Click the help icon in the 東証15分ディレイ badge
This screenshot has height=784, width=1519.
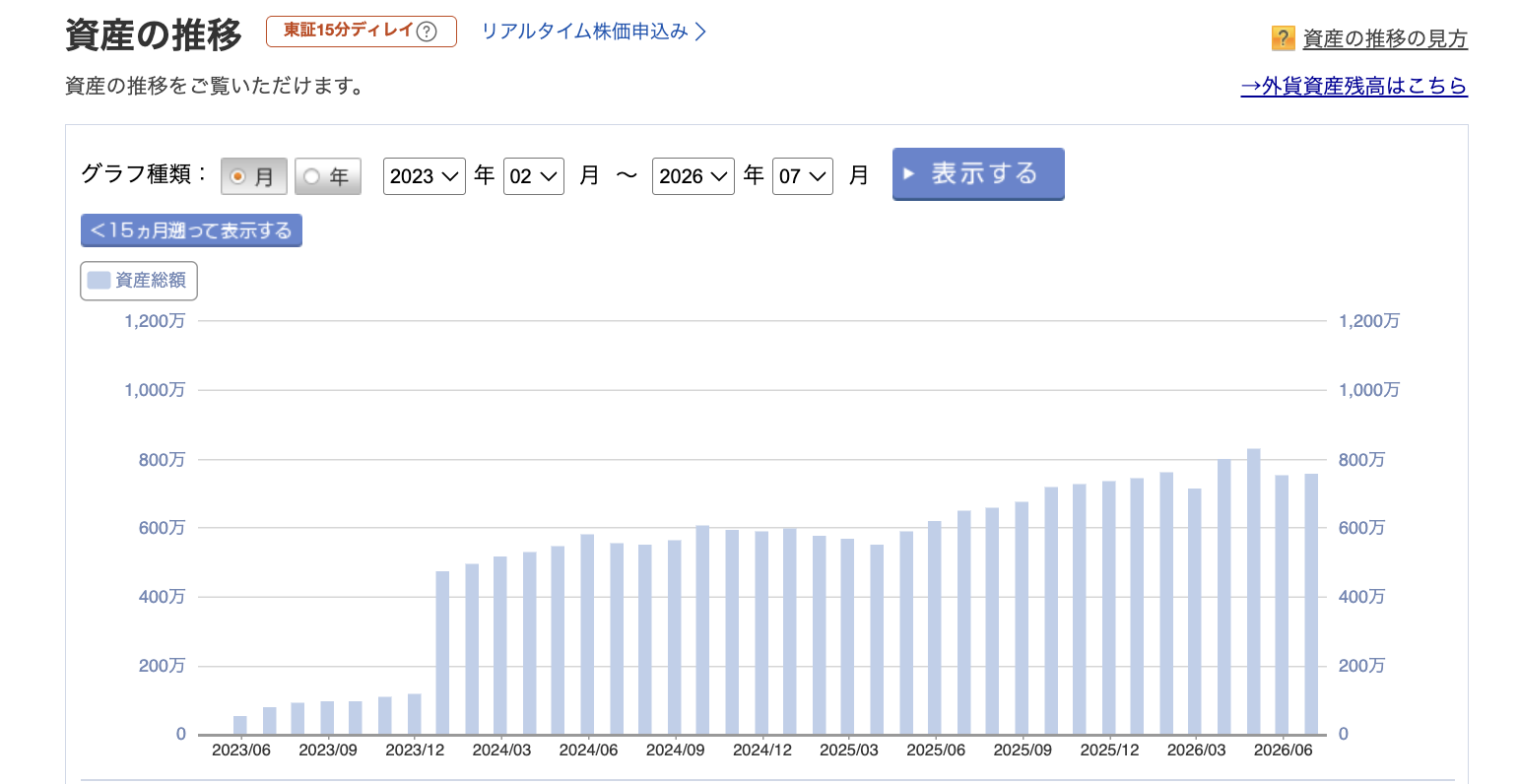click(x=427, y=32)
